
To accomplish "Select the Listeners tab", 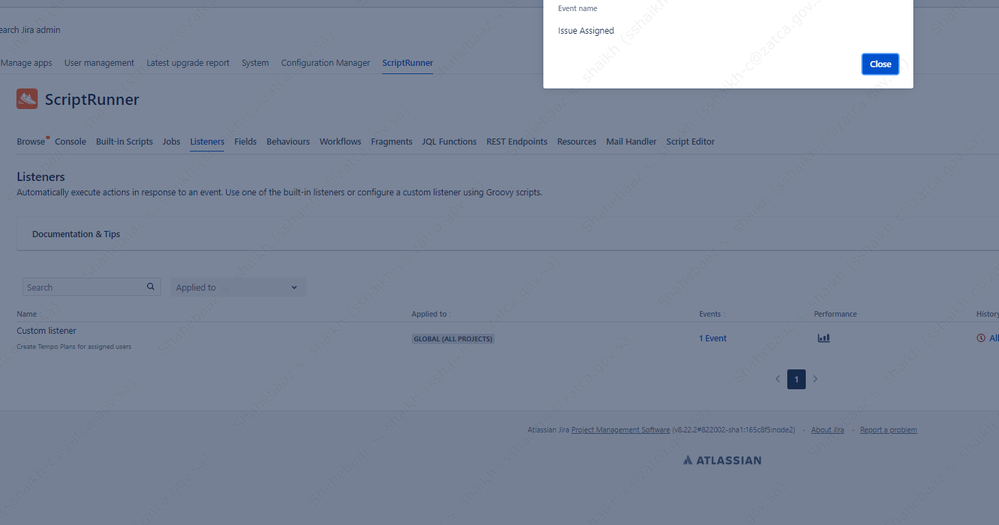I will [207, 141].
